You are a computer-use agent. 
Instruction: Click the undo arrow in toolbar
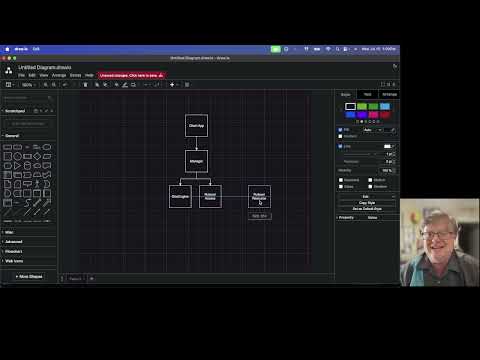tap(65, 85)
